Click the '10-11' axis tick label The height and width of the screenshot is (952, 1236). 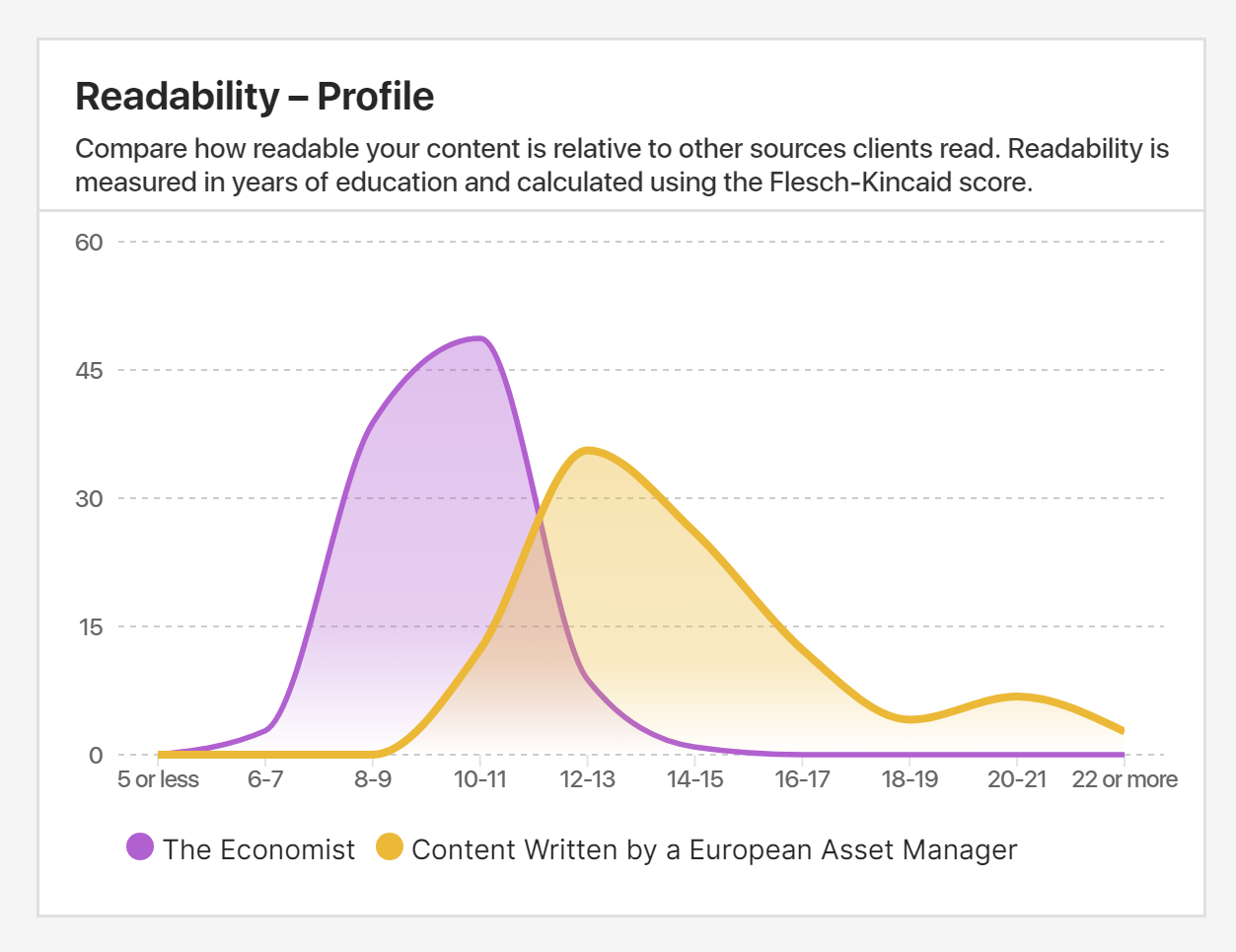(x=480, y=779)
